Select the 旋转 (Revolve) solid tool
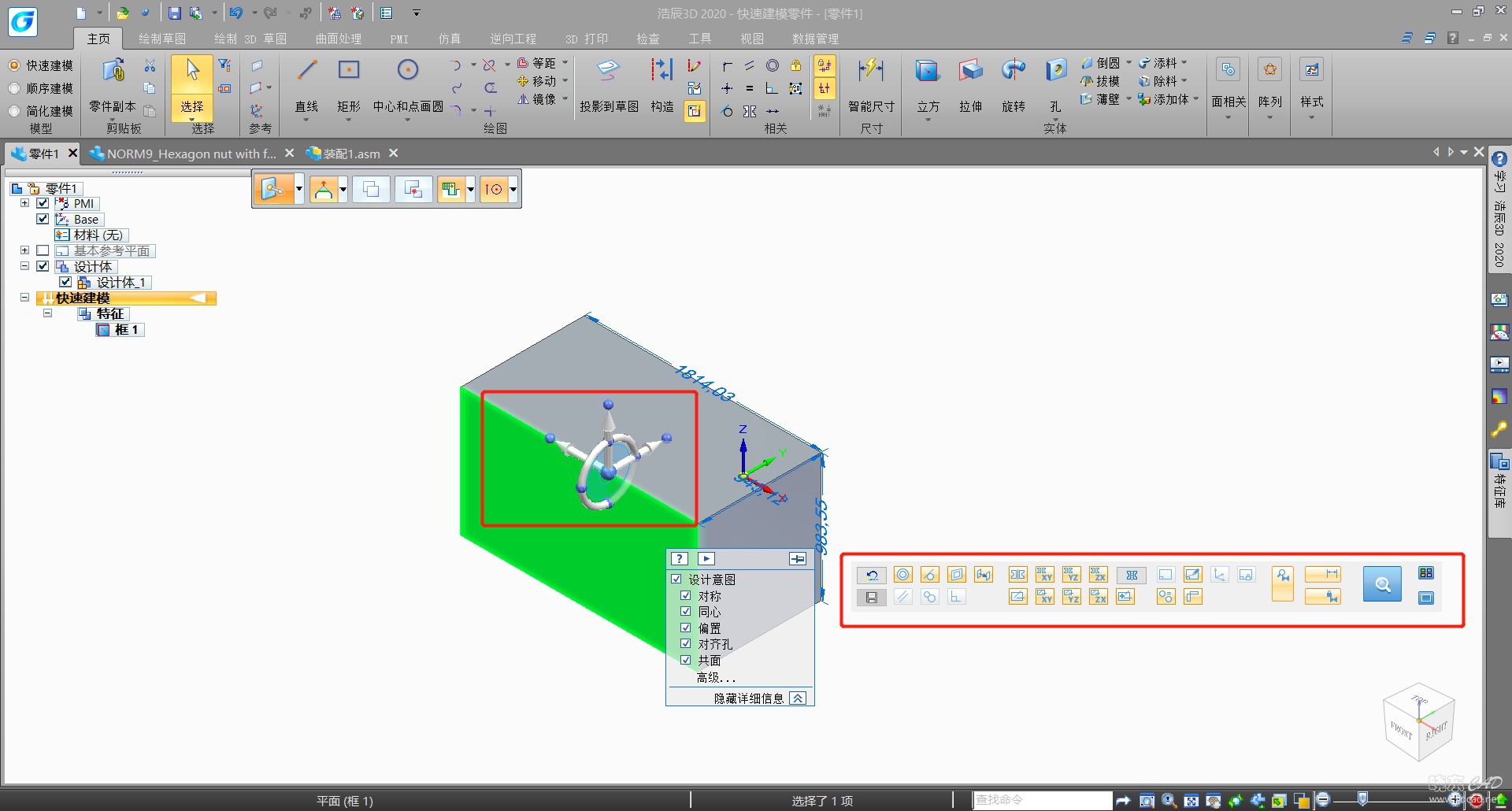Screen dimensions: 1512x811 point(1013,72)
